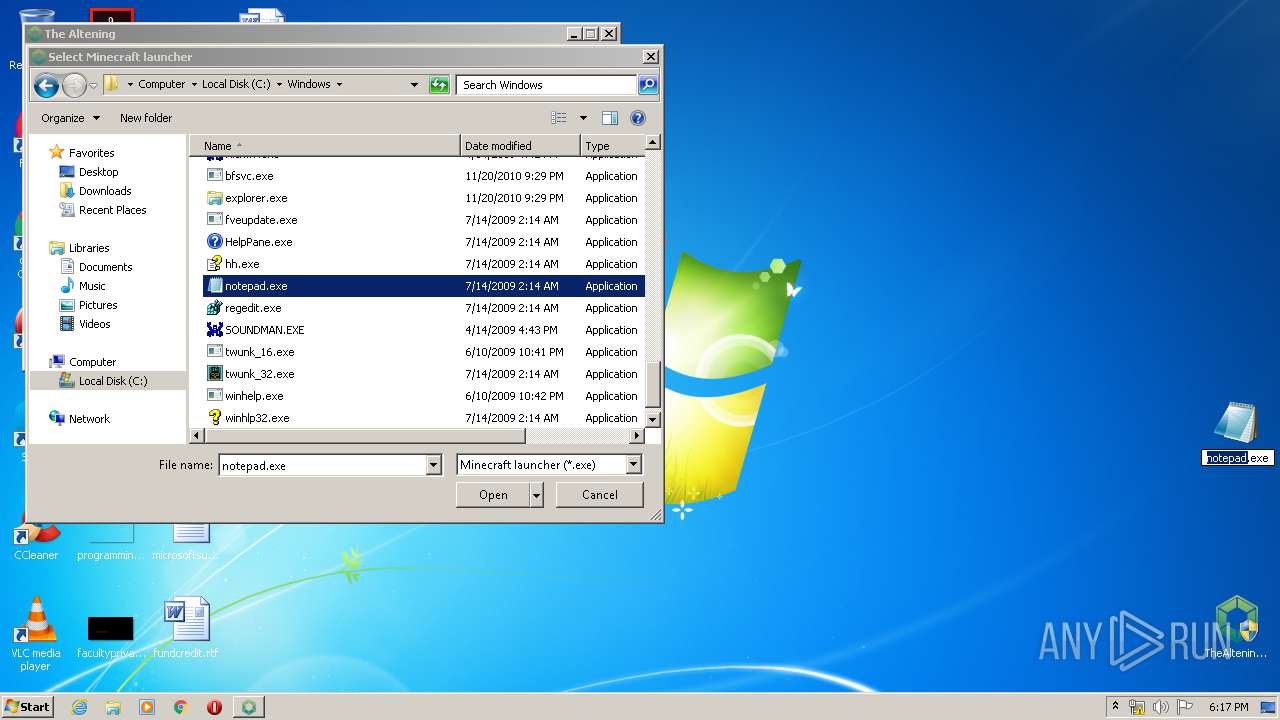
Task: Select the twunk_16.exe row
Action: (424, 352)
